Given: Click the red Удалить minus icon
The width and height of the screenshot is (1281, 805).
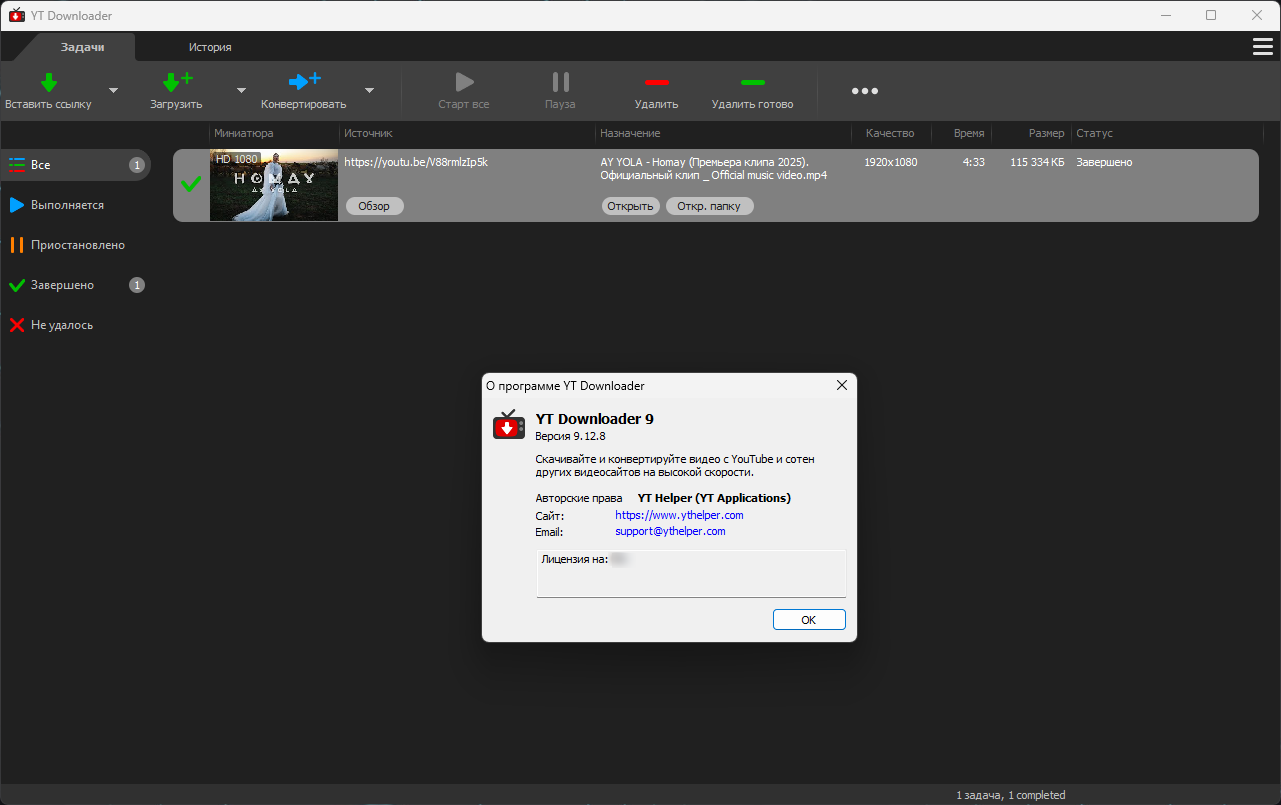Looking at the screenshot, I should pos(656,82).
